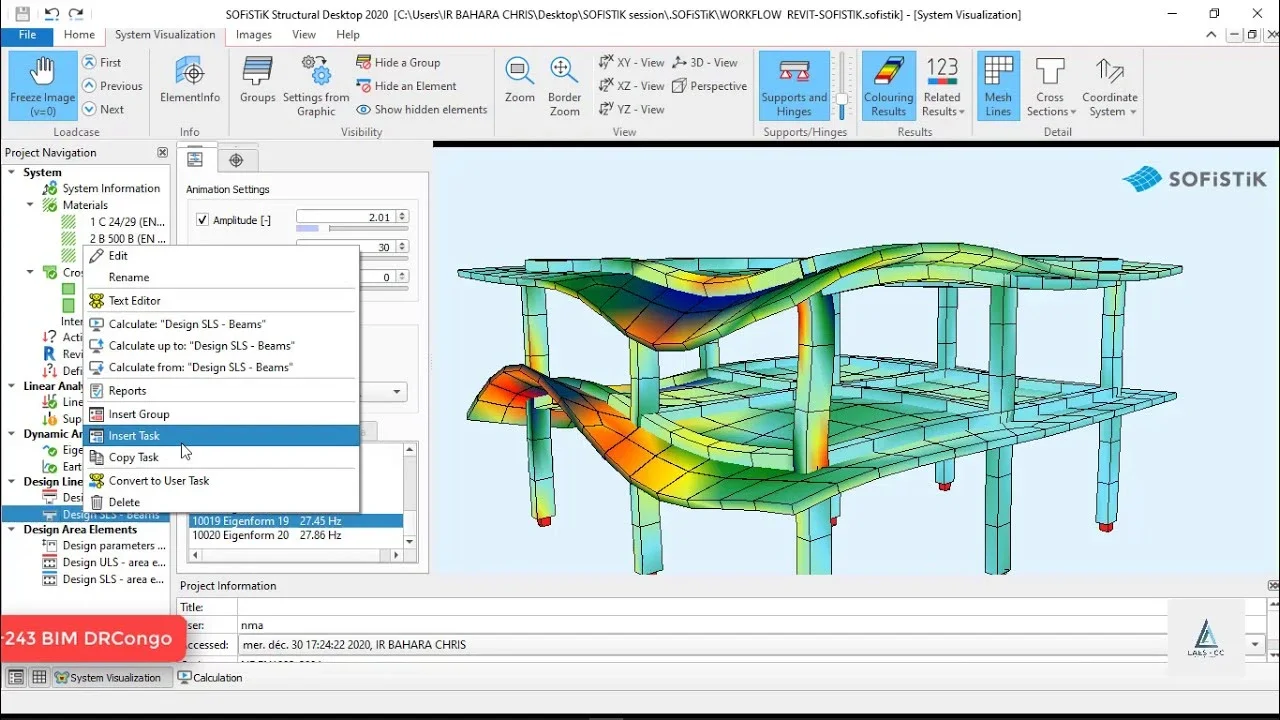Toggle Mesh Lines display
Screen dimensions: 1280x720
(998, 86)
